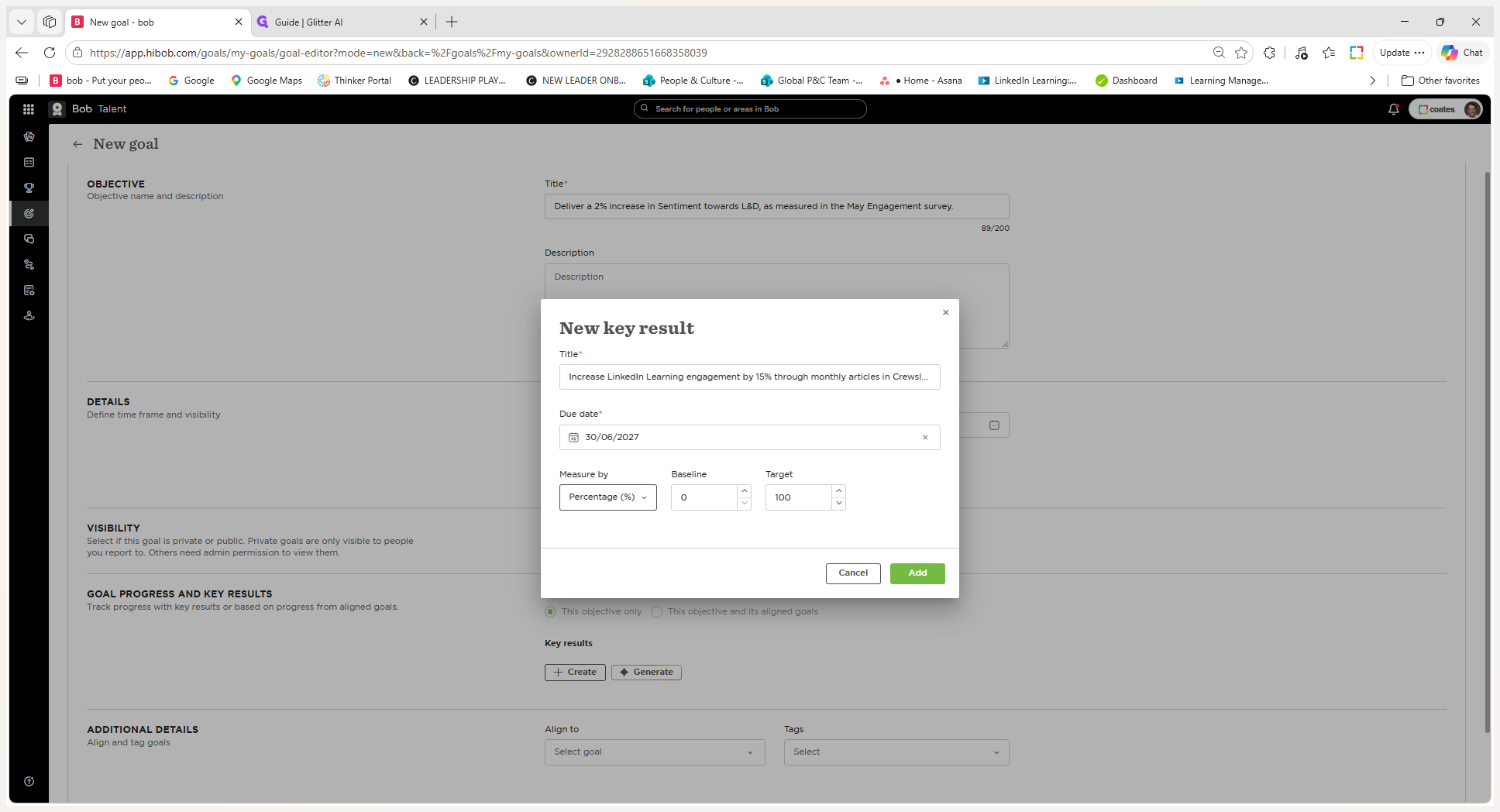Viewport: 1500px width, 812px height.
Task: Click the trophy icon in sidebar
Action: click(x=29, y=188)
